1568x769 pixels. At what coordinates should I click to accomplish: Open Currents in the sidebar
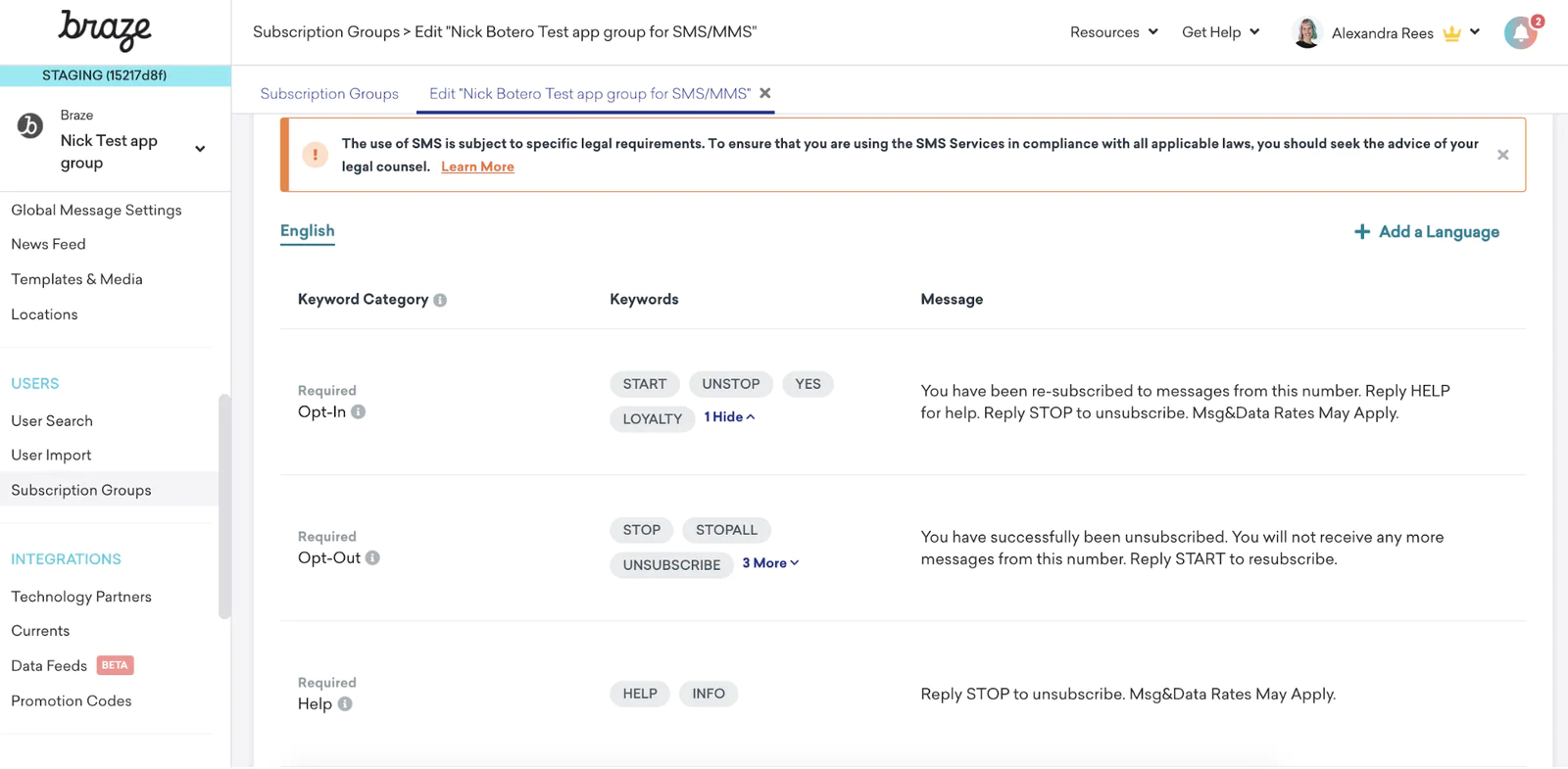pos(40,631)
